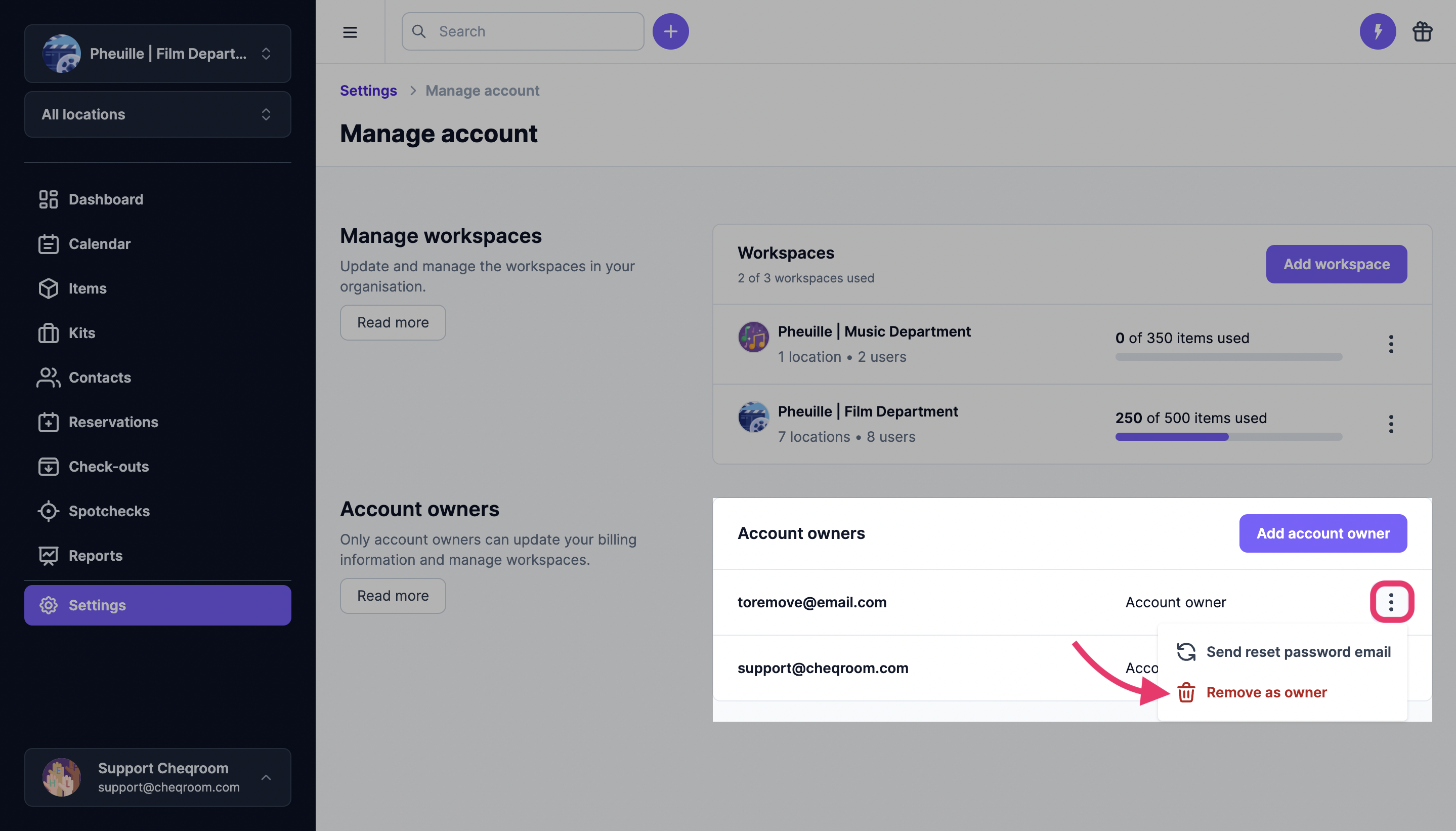This screenshot has height=831, width=1456.
Task: Click '7 locations • 8 users' text
Action: (846, 437)
